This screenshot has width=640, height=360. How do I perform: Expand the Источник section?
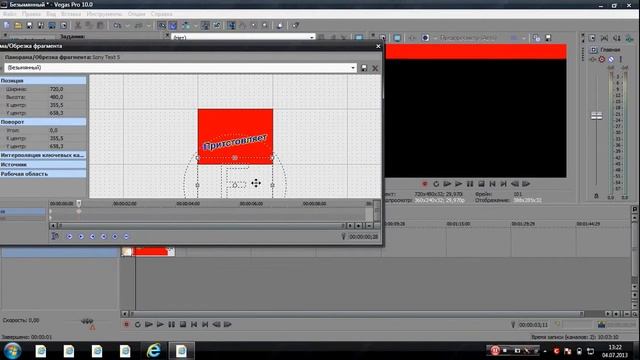pos(43,164)
